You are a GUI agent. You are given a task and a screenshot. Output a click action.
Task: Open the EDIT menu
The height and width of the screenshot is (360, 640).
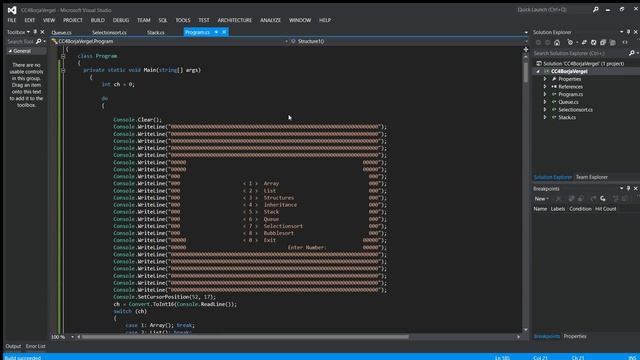pos(30,20)
